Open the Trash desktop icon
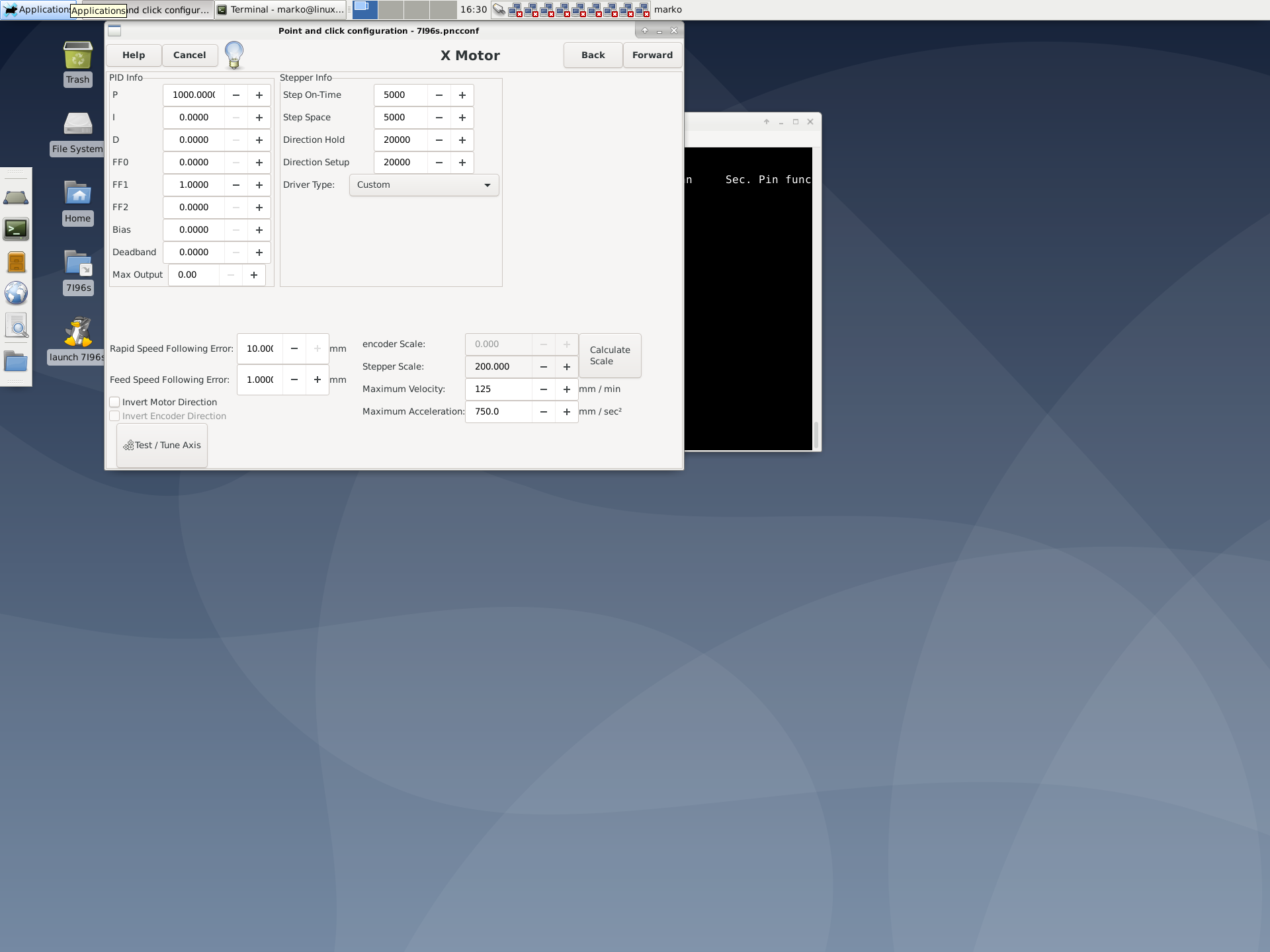This screenshot has width=1270, height=952. coord(77,63)
